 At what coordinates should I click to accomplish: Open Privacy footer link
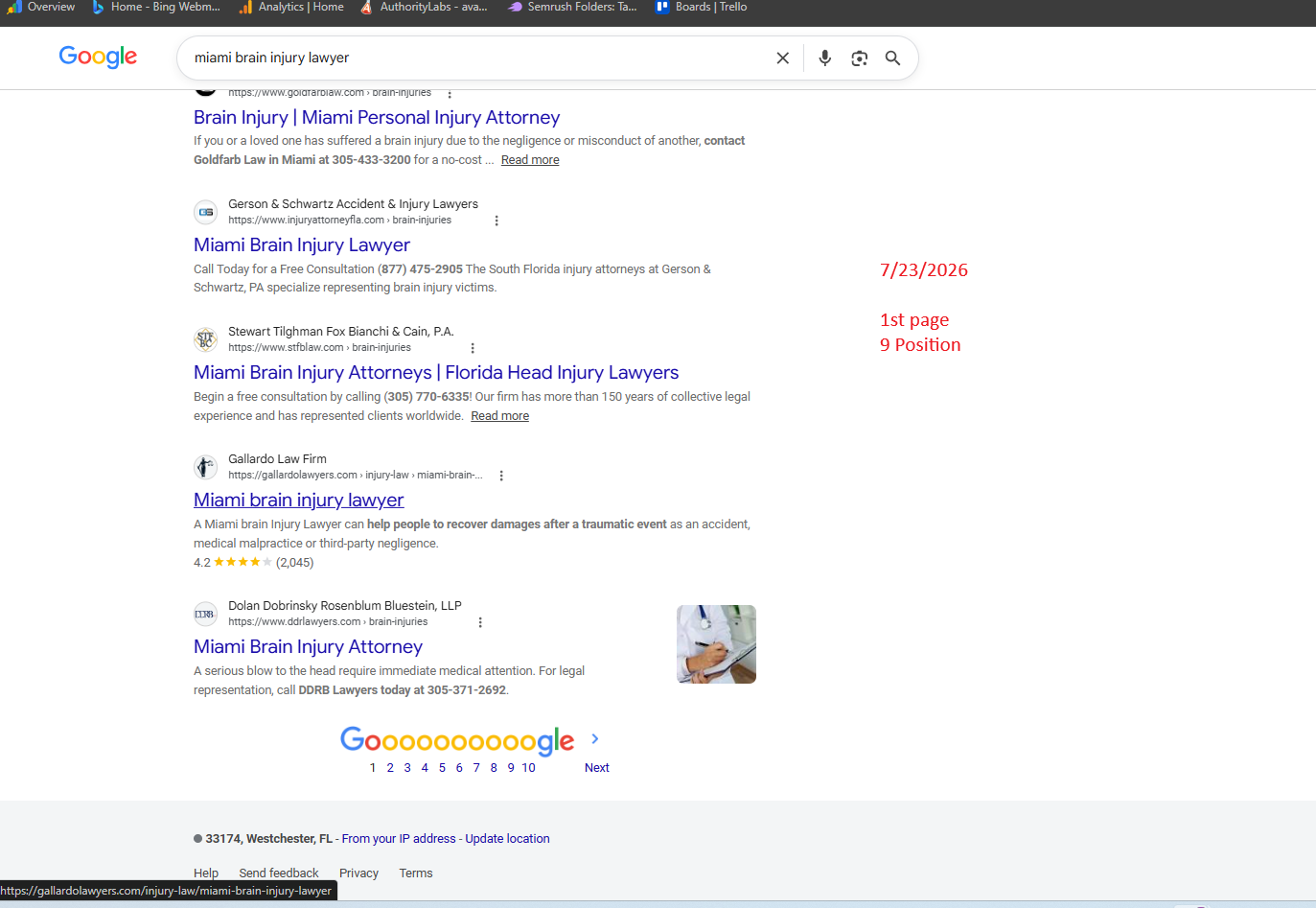pyautogui.click(x=358, y=873)
